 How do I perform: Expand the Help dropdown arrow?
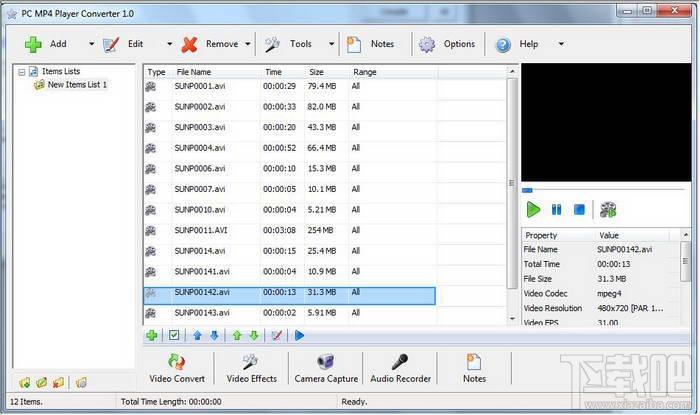click(x=561, y=44)
